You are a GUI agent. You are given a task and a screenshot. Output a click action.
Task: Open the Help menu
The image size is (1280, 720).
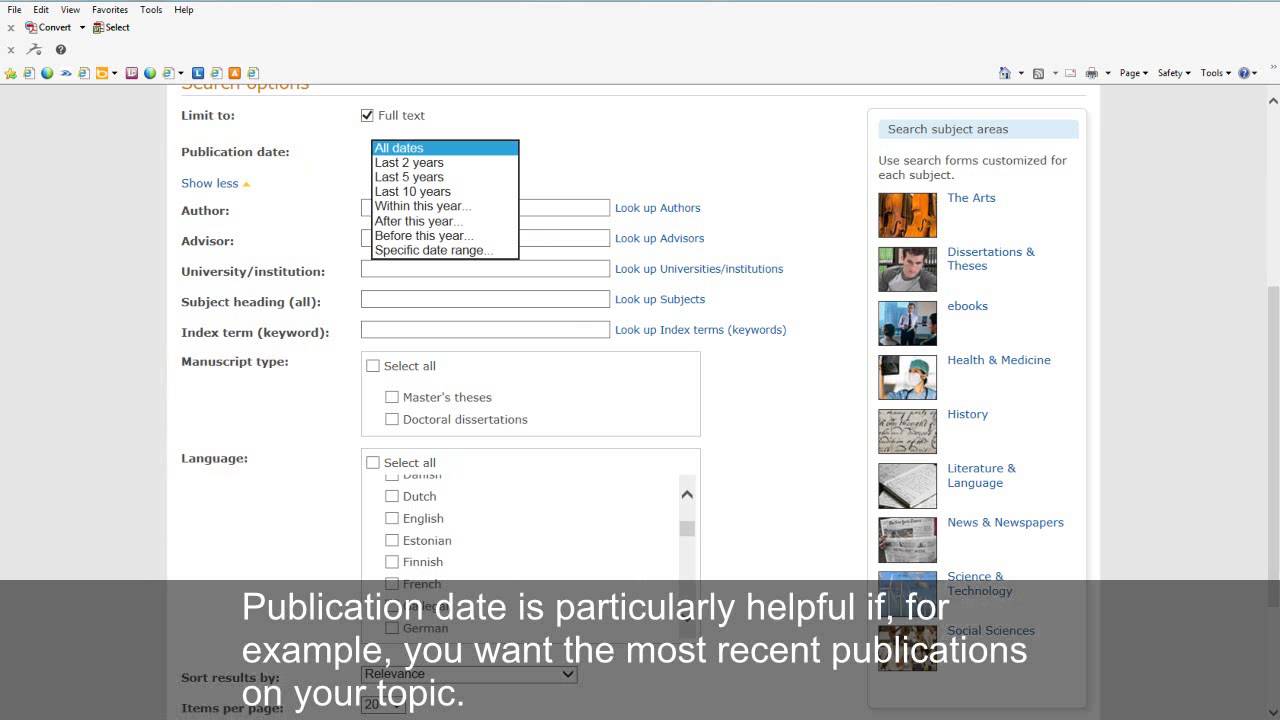click(184, 10)
